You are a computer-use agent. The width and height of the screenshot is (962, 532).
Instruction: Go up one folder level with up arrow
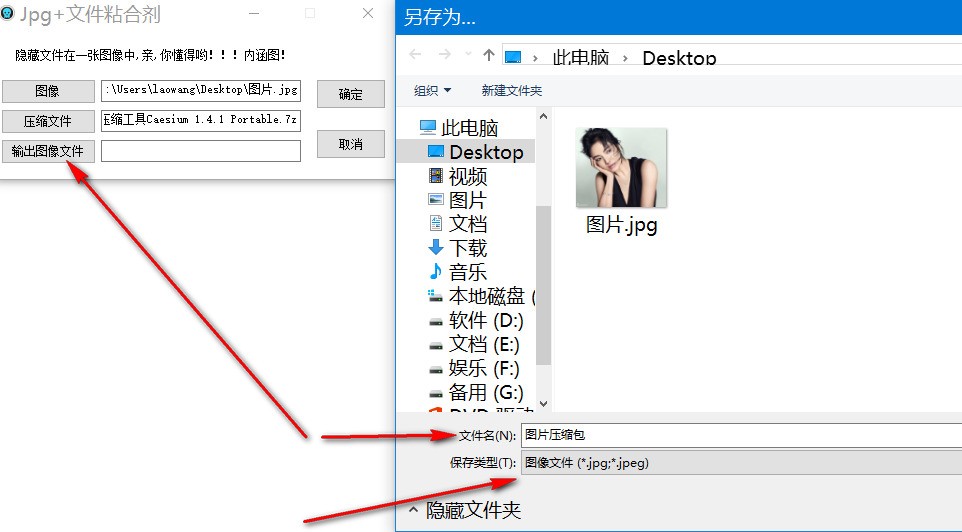pos(489,55)
